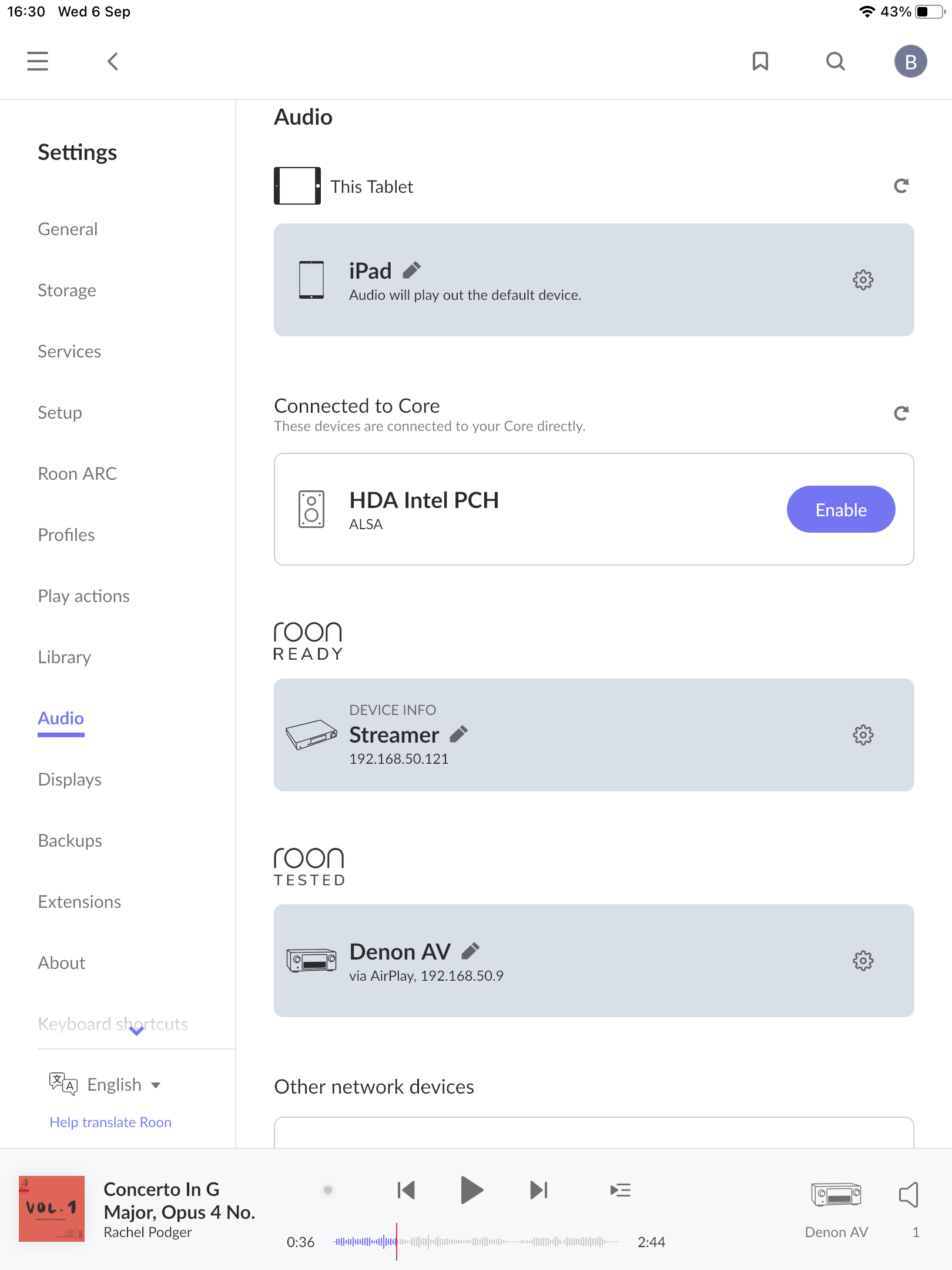Edit the Streamer device name
Image resolution: width=952 pixels, height=1270 pixels.
[x=459, y=734]
